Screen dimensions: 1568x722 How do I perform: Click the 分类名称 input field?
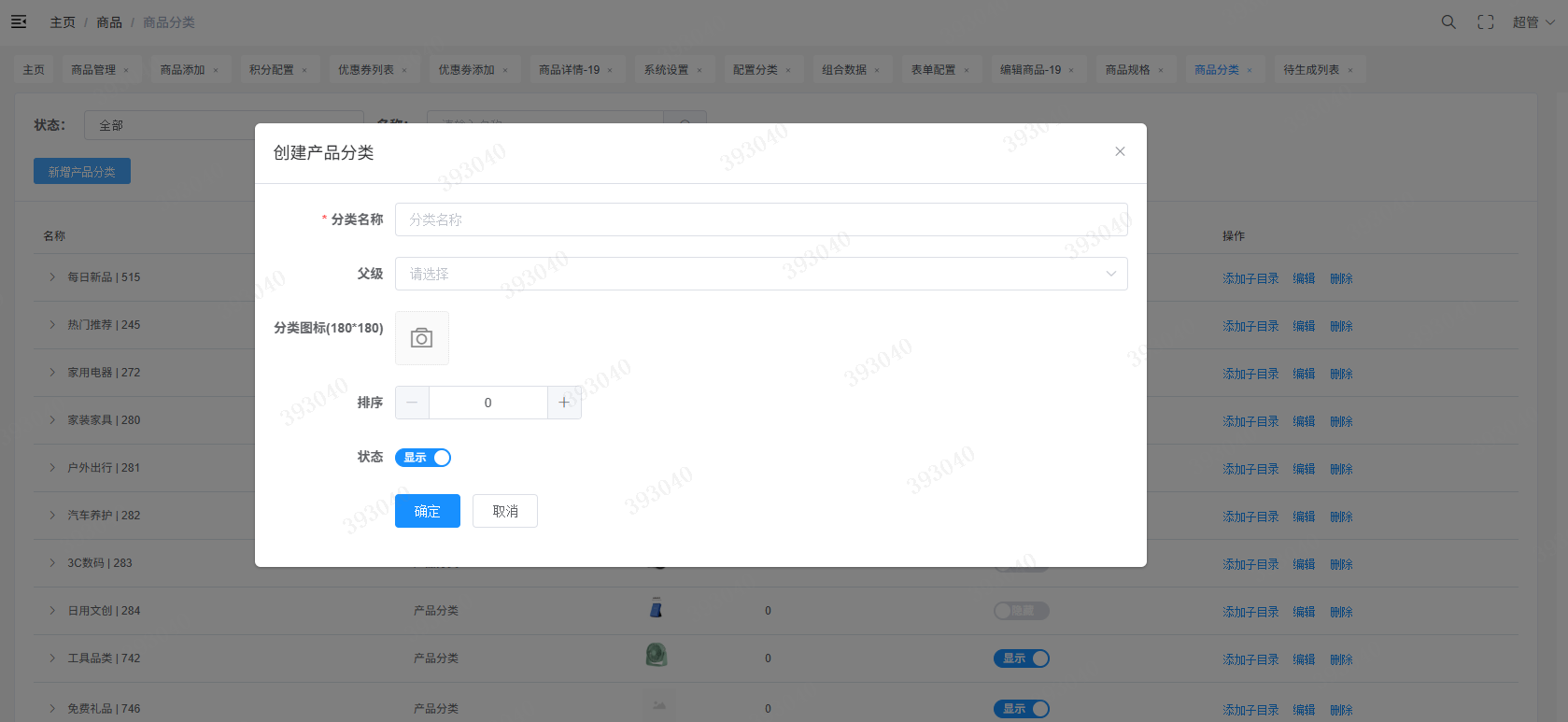coord(761,219)
